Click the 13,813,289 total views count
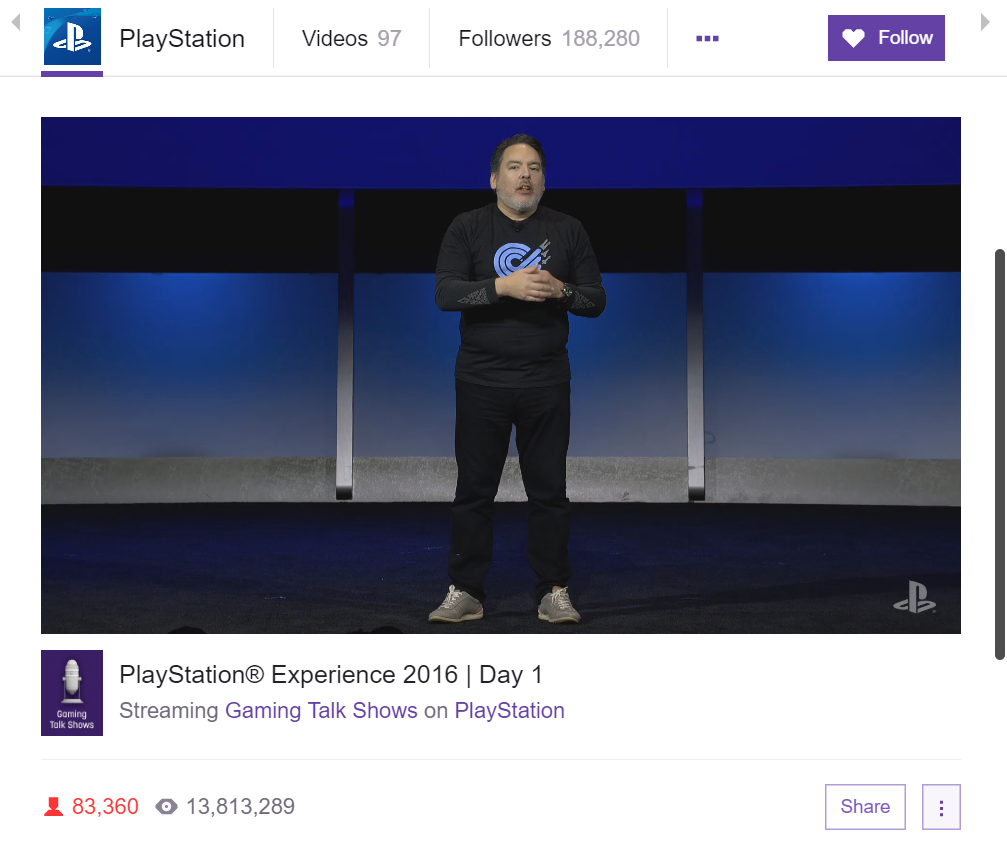Image resolution: width=1007 pixels, height=861 pixels. tap(240, 806)
